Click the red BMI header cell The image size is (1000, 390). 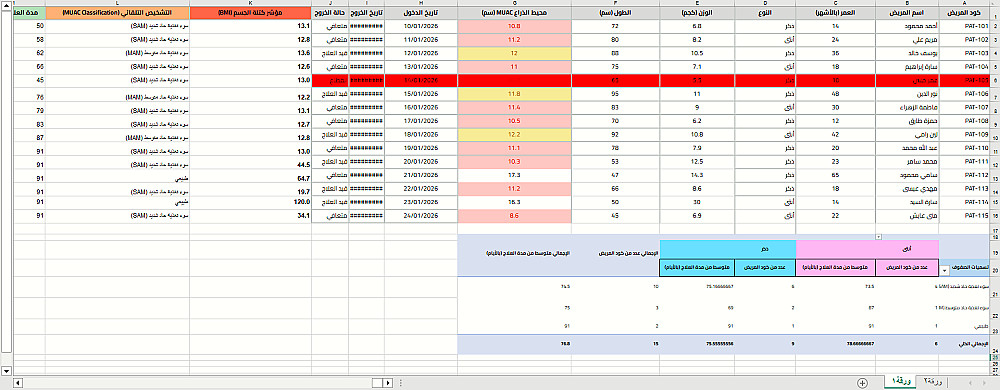click(251, 13)
